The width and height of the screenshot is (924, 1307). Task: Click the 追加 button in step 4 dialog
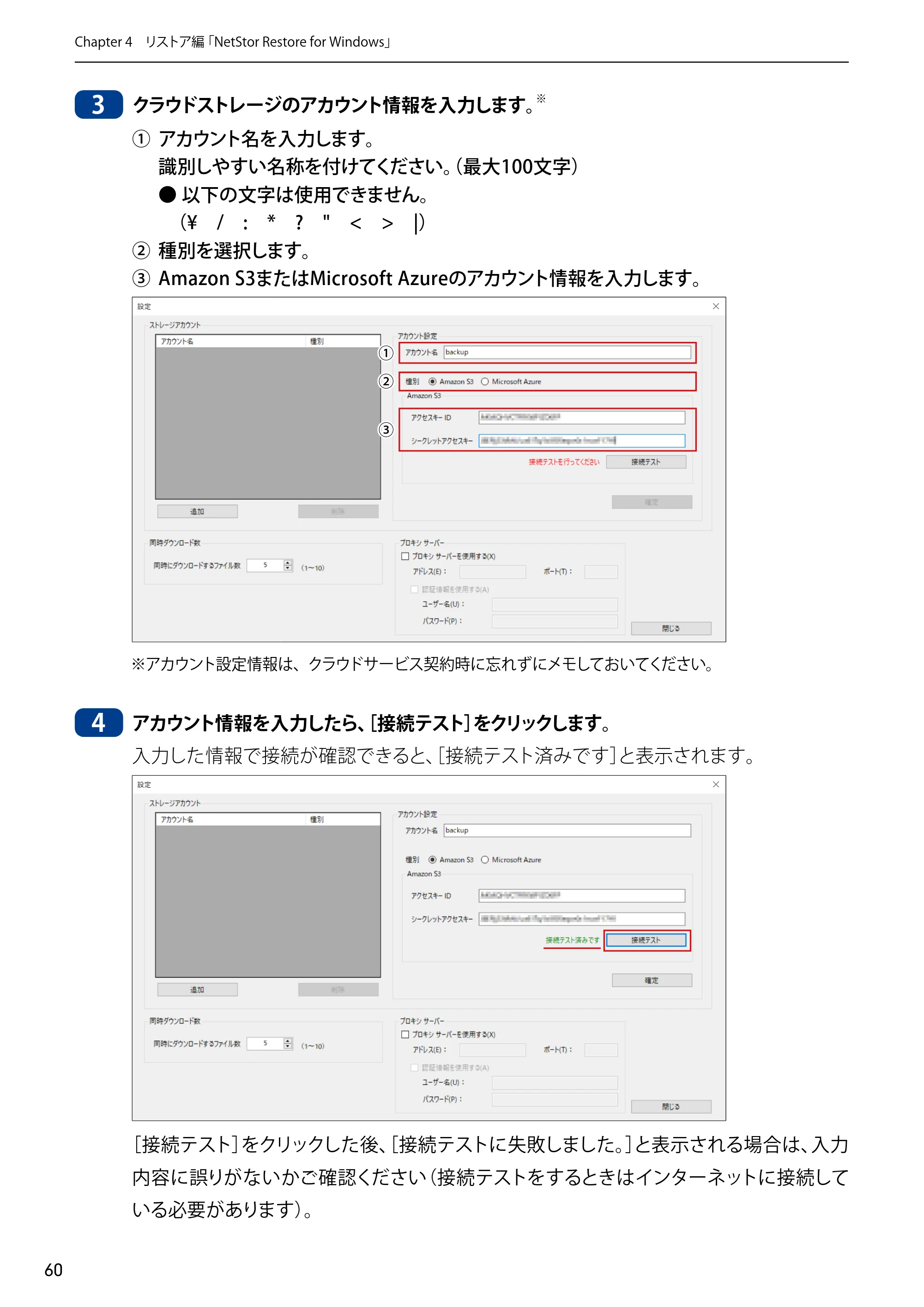pos(198,989)
